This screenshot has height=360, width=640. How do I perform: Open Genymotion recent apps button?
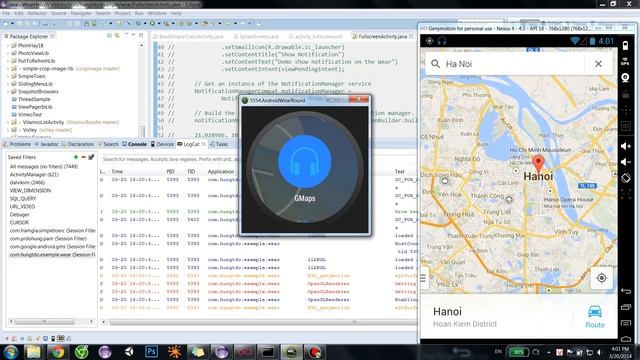626,307
